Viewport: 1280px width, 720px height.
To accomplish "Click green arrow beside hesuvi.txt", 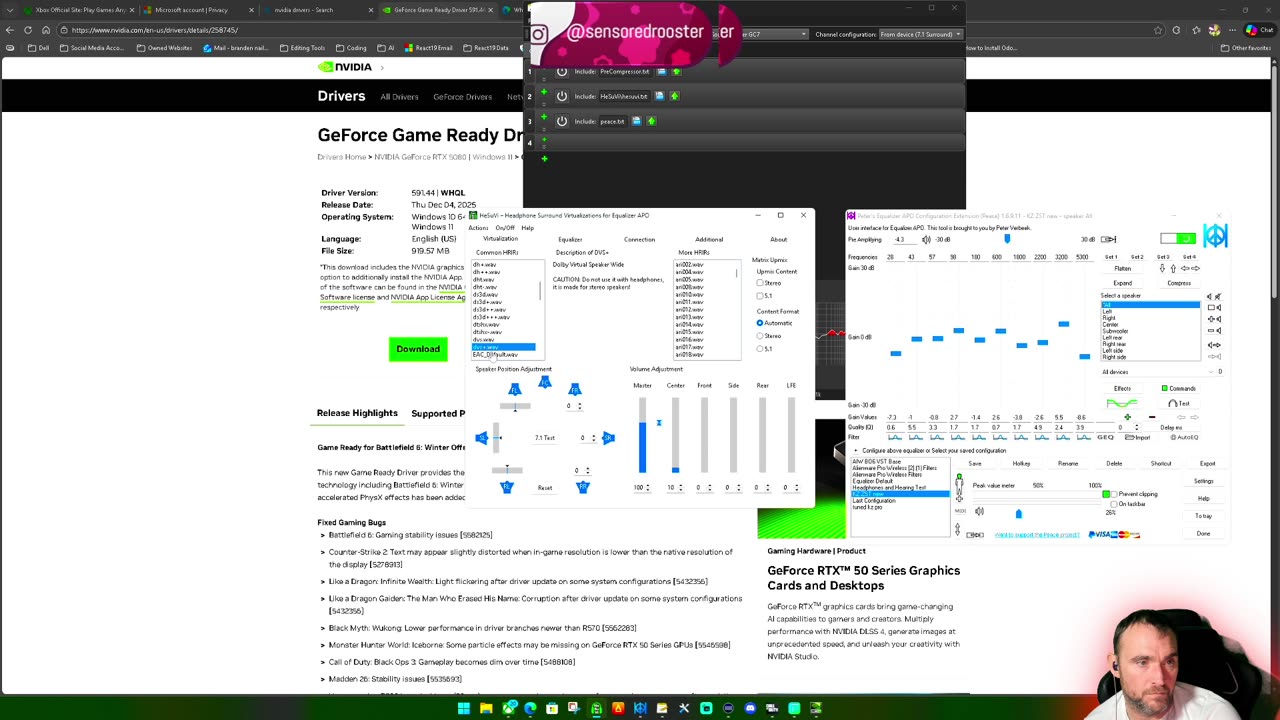I will coord(674,96).
